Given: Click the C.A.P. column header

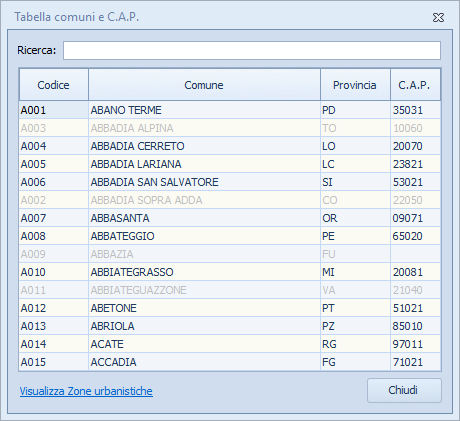Looking at the screenshot, I should click(415, 85).
